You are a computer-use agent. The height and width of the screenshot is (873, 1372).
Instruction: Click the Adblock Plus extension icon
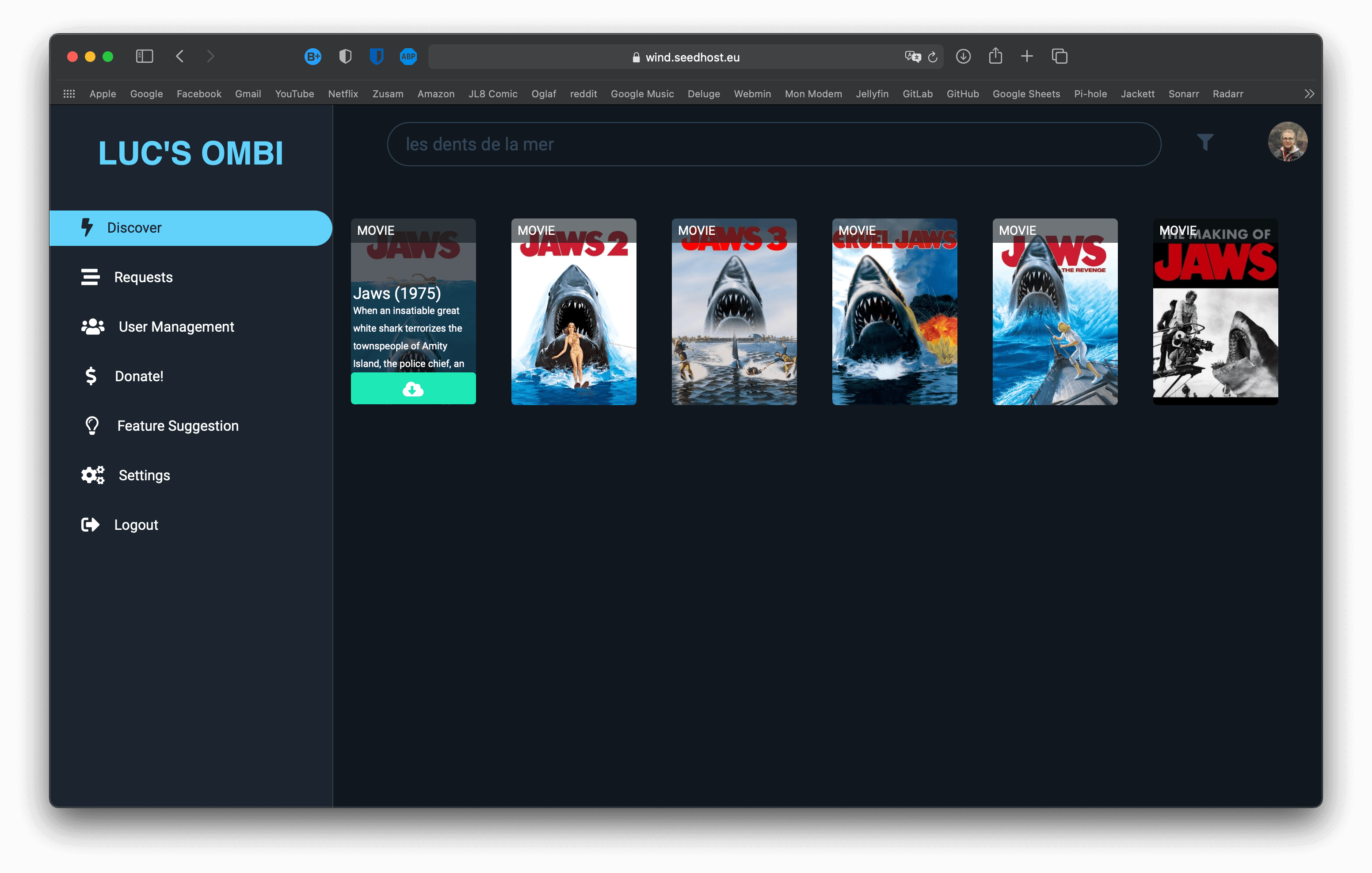pyautogui.click(x=408, y=57)
